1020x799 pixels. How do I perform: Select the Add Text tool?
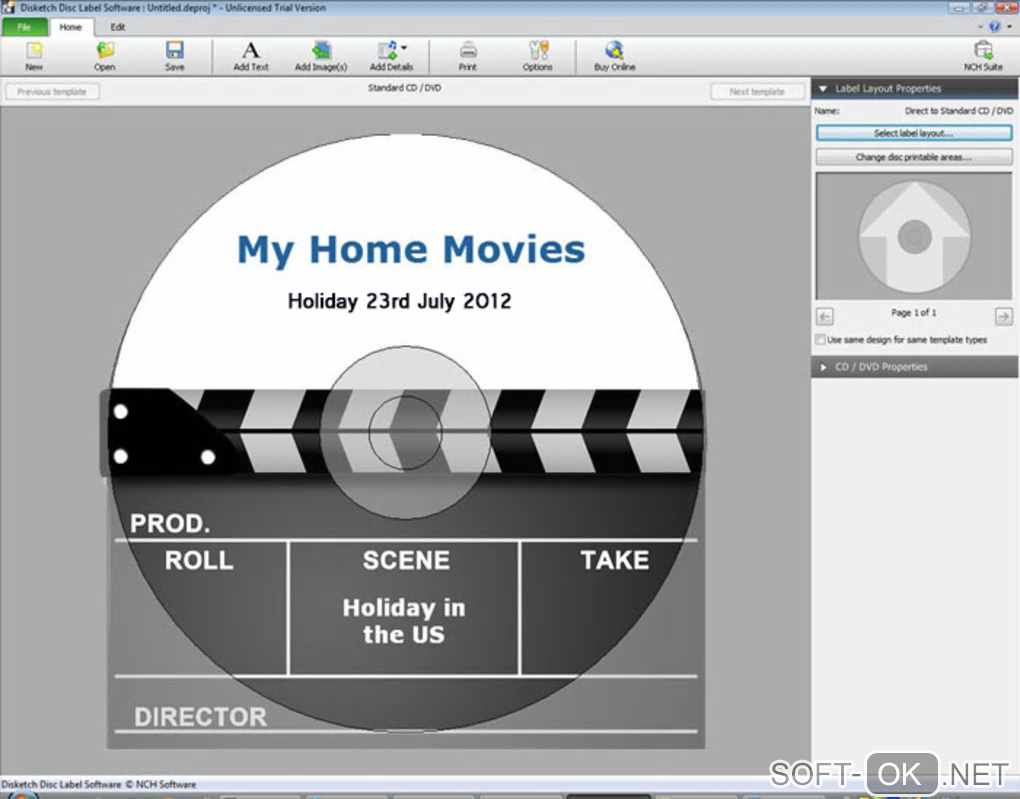(x=250, y=50)
